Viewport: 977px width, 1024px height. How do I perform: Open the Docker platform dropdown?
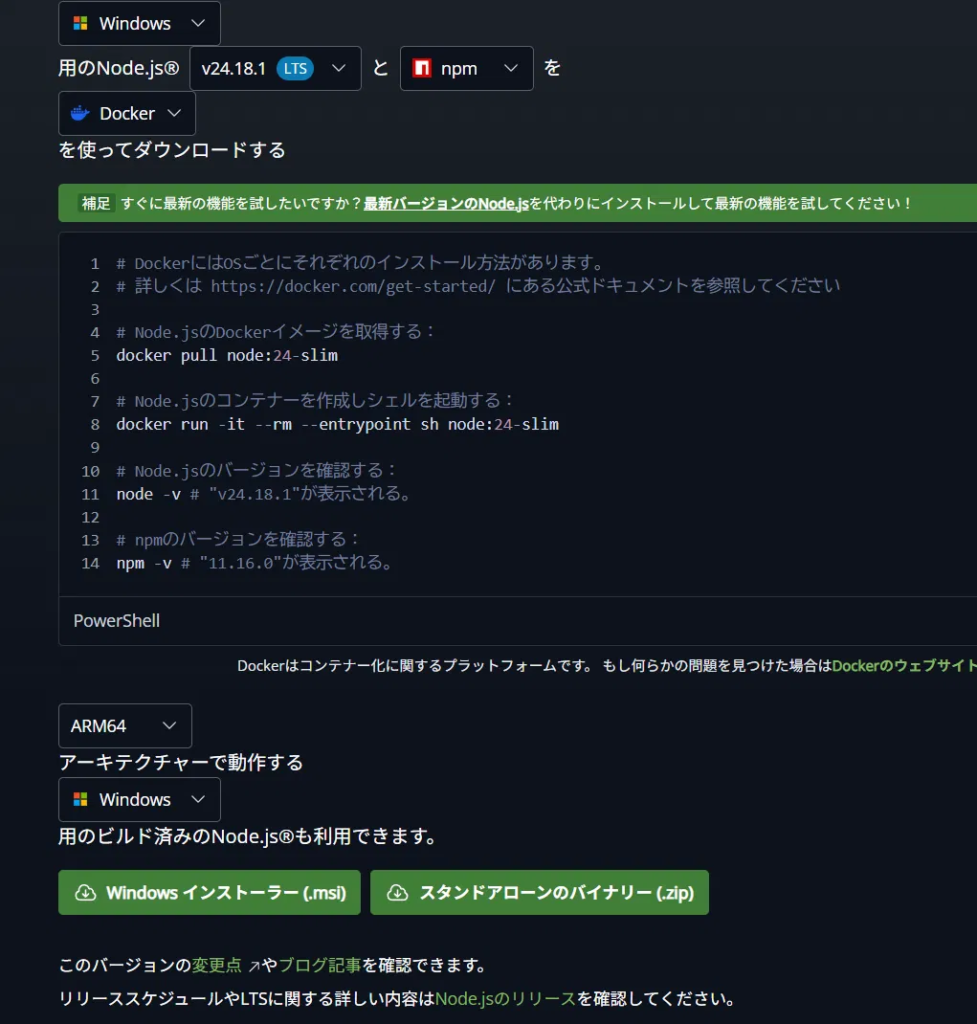[127, 114]
